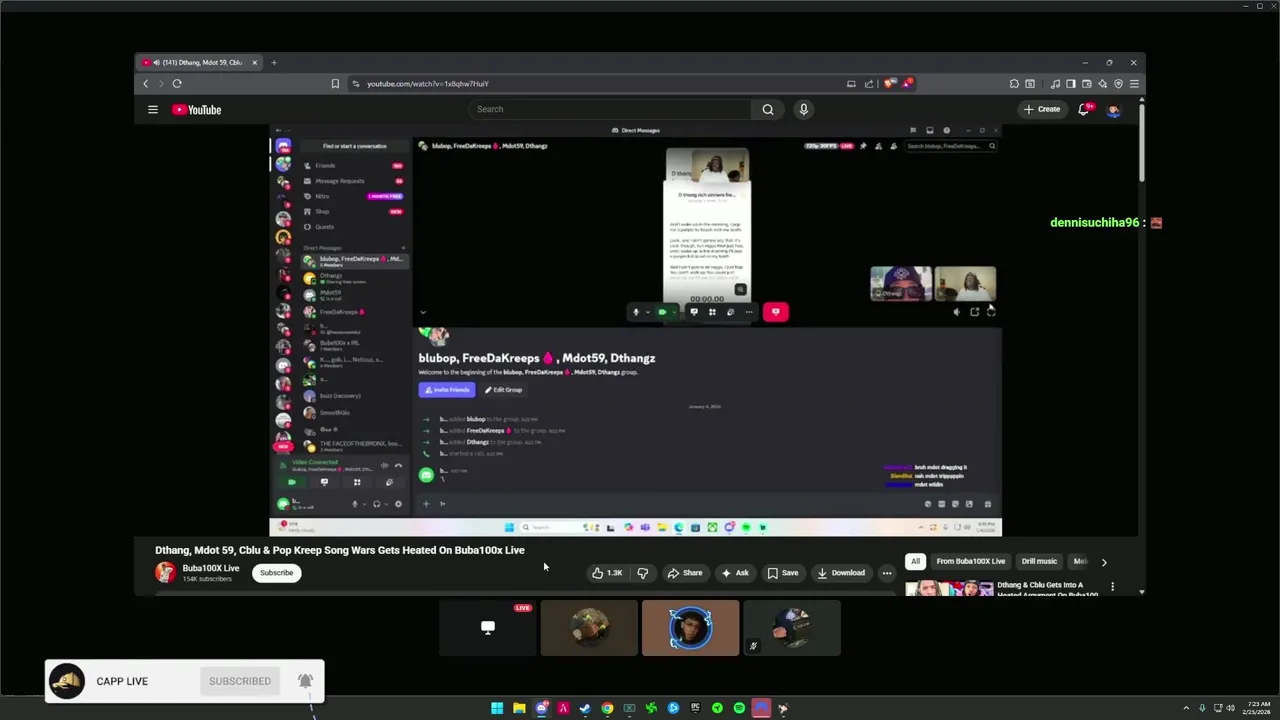Open File Explorer from the taskbar
Viewport: 1280px width, 720px height.
click(x=519, y=708)
